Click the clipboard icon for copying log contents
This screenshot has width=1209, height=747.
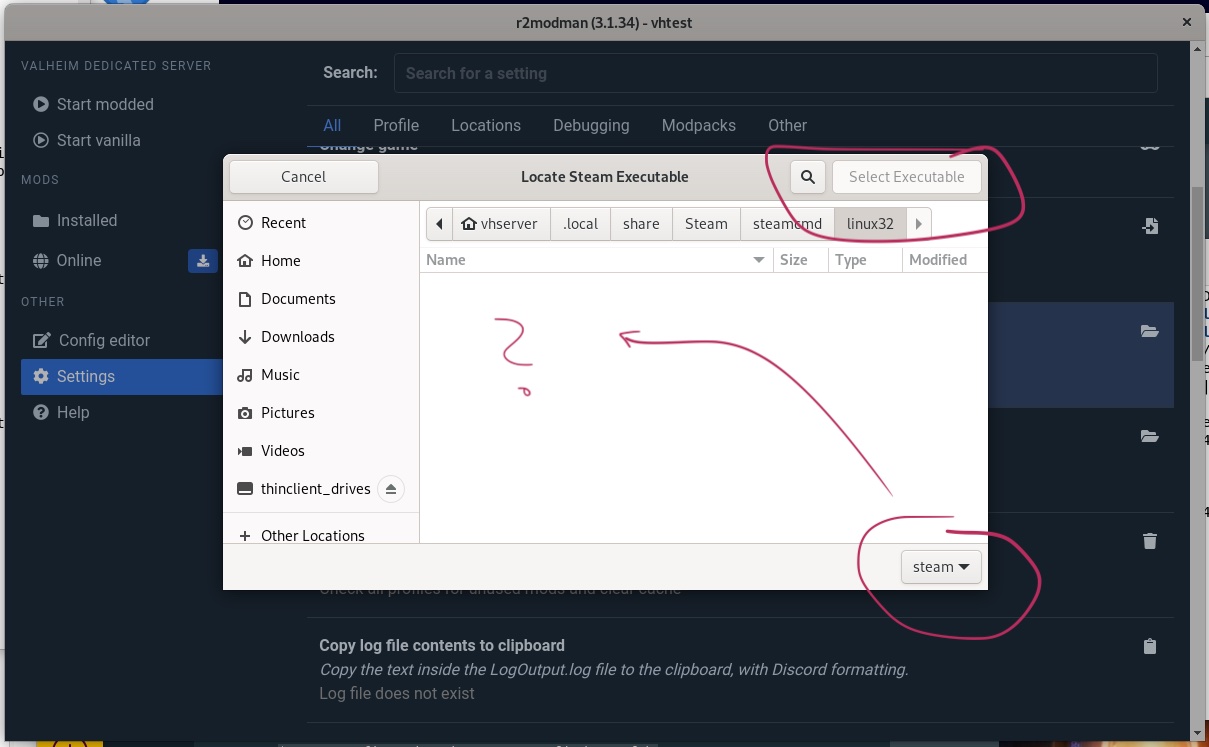pos(1149,646)
